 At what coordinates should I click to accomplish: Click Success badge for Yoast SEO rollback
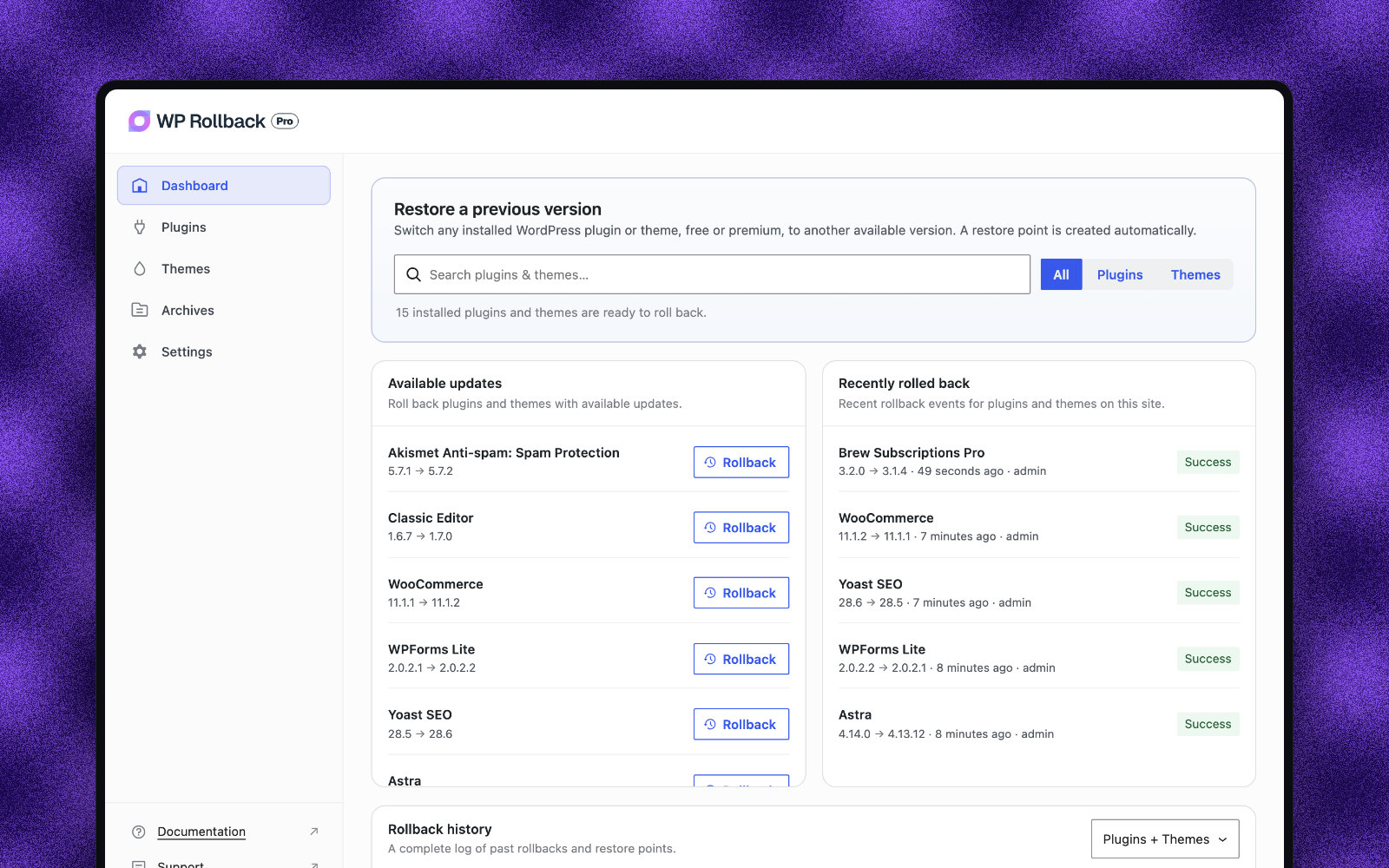pyautogui.click(x=1208, y=593)
